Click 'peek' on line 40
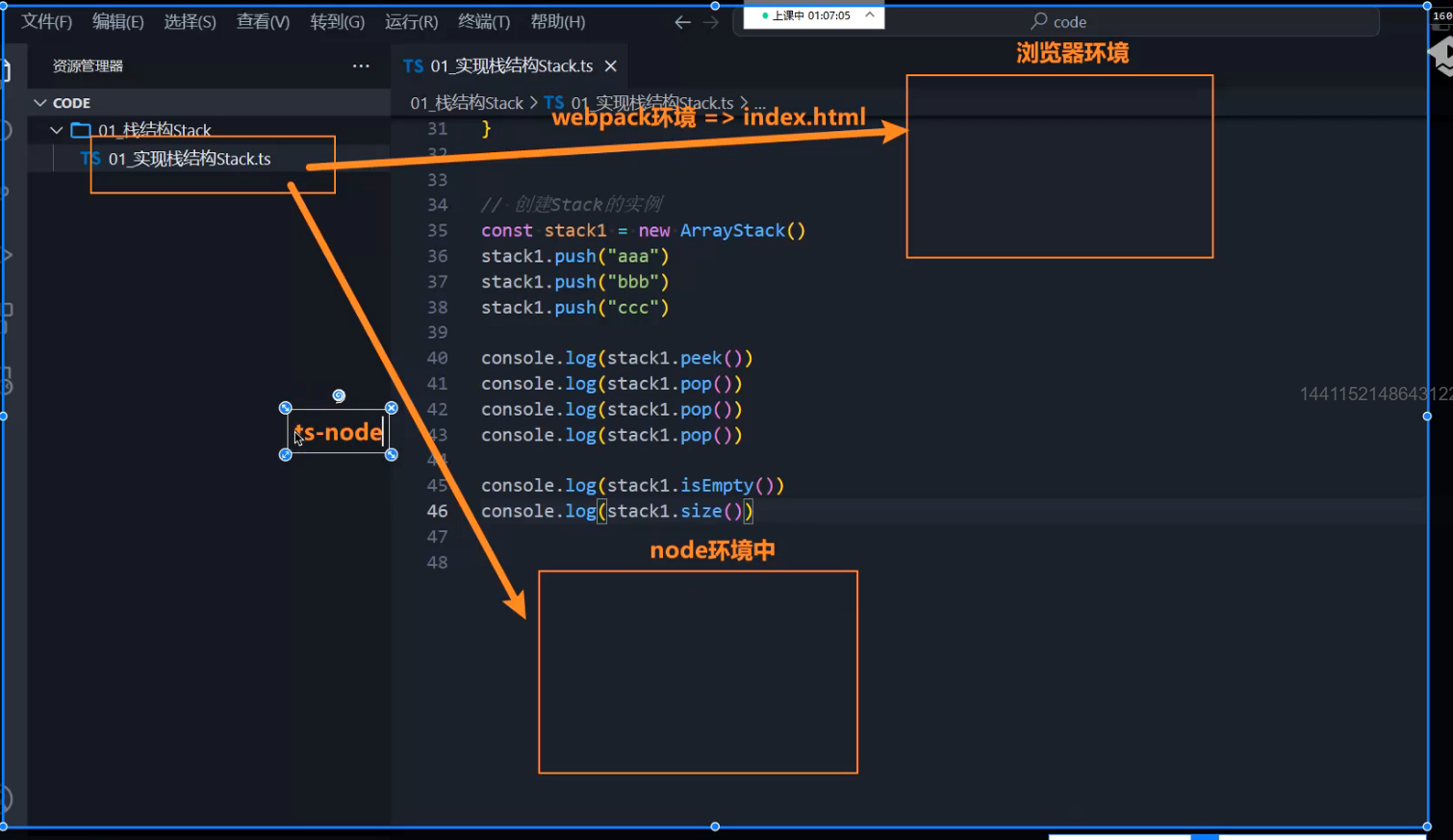 click(x=701, y=358)
